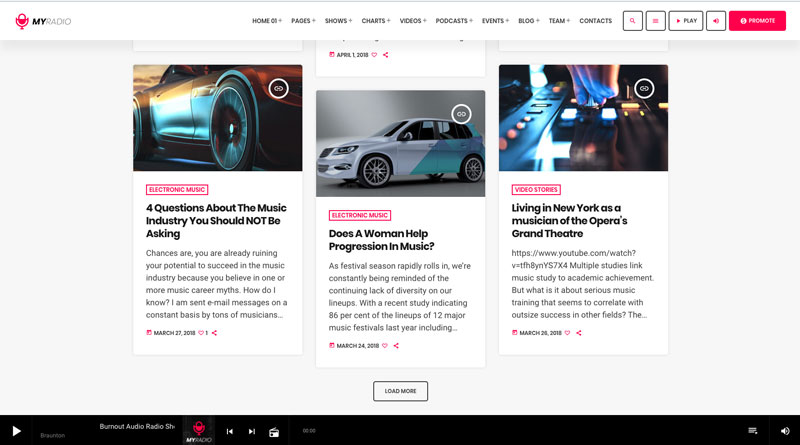Expand the Shows dropdown menu
The image size is (800, 445).
click(338, 21)
